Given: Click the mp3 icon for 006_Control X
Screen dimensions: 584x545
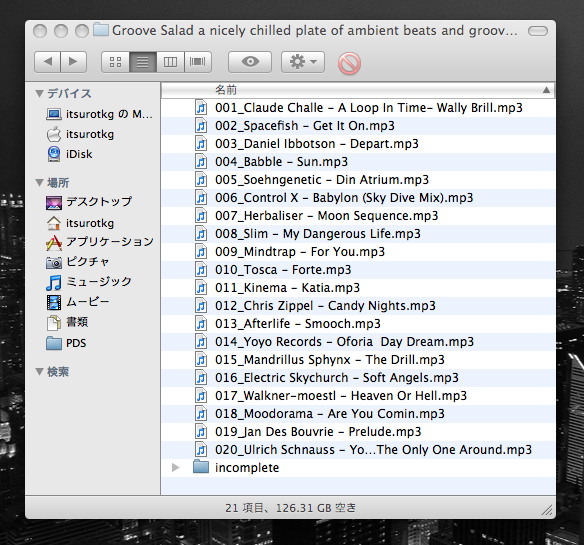Looking at the screenshot, I should 201,197.
